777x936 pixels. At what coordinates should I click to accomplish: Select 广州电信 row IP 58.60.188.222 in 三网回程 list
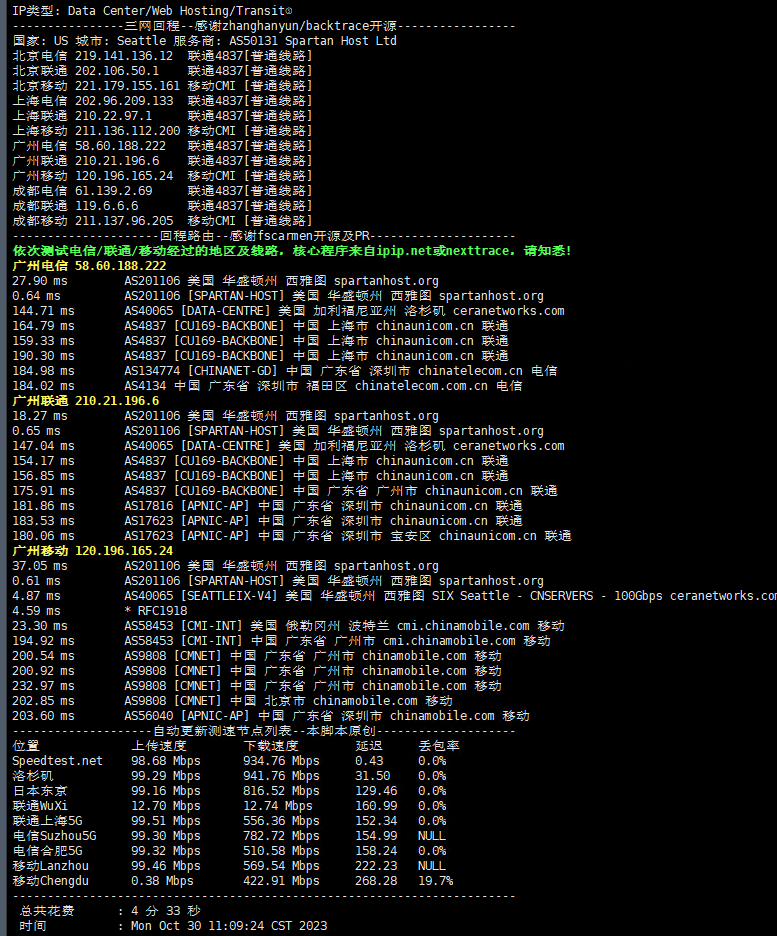pos(121,146)
